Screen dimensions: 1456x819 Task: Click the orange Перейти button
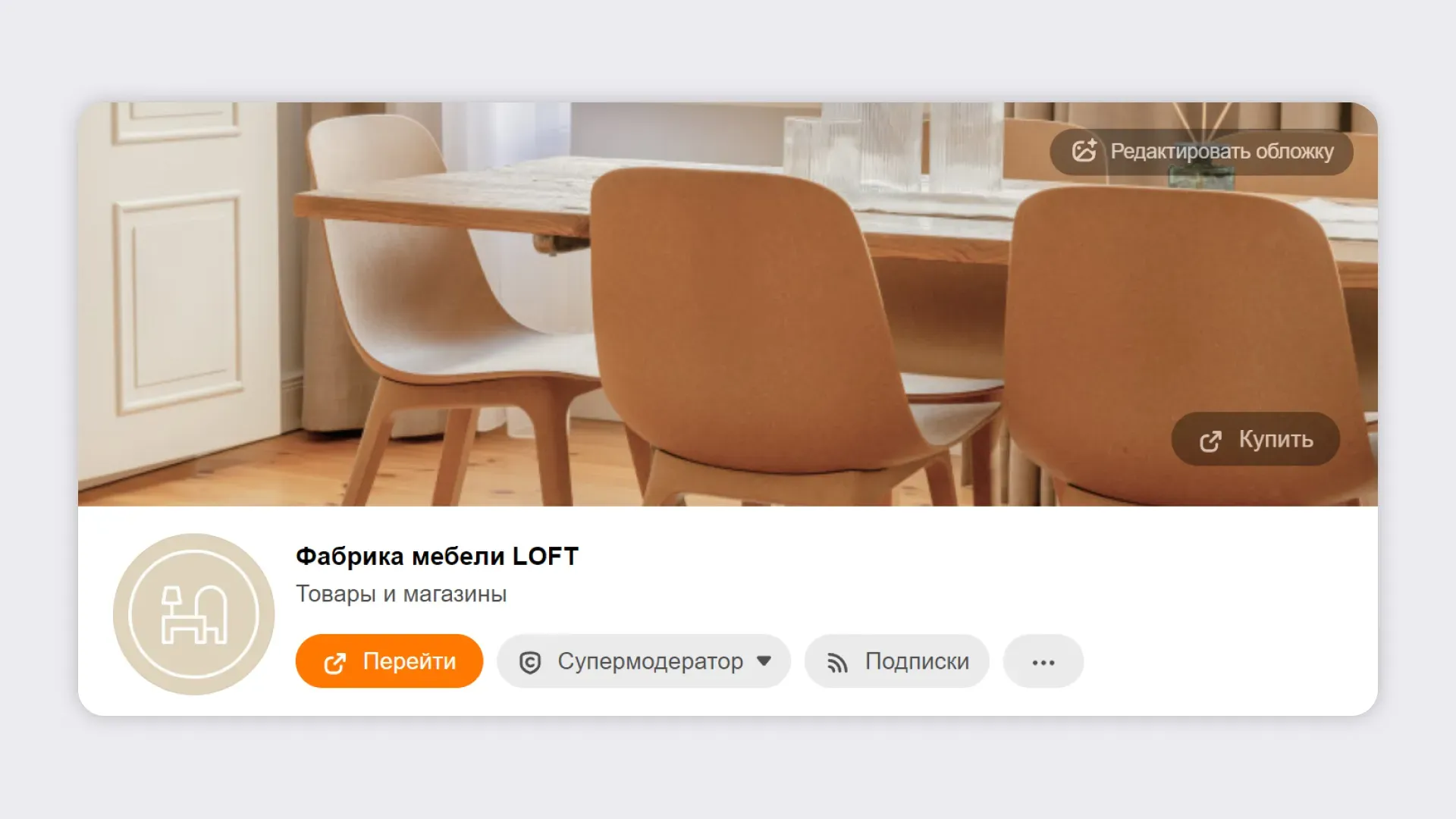(x=389, y=661)
